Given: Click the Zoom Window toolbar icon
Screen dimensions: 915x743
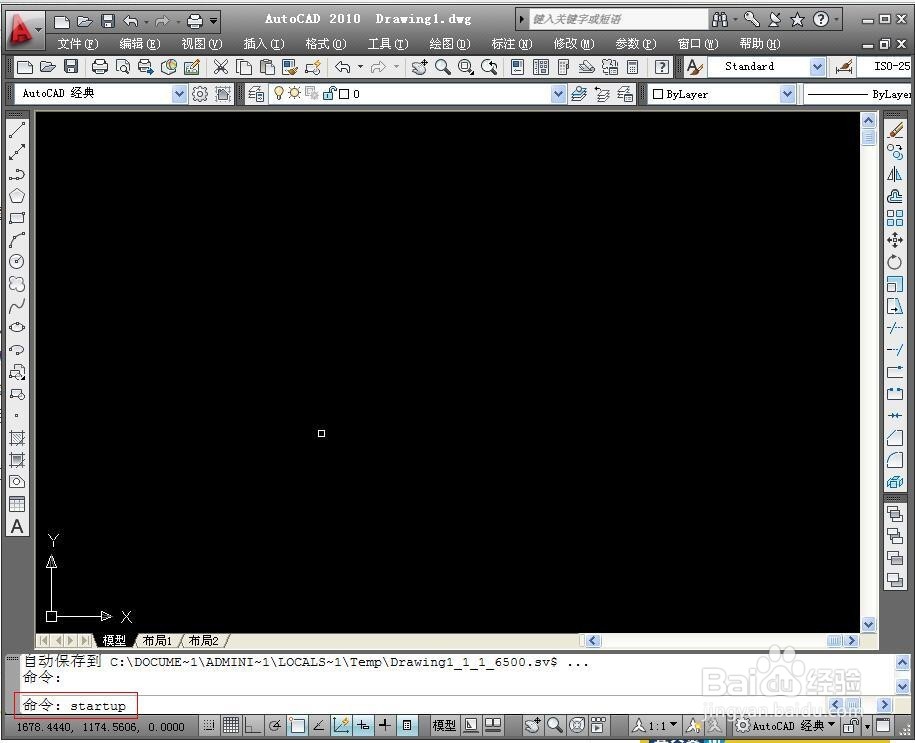Looking at the screenshot, I should (466, 67).
